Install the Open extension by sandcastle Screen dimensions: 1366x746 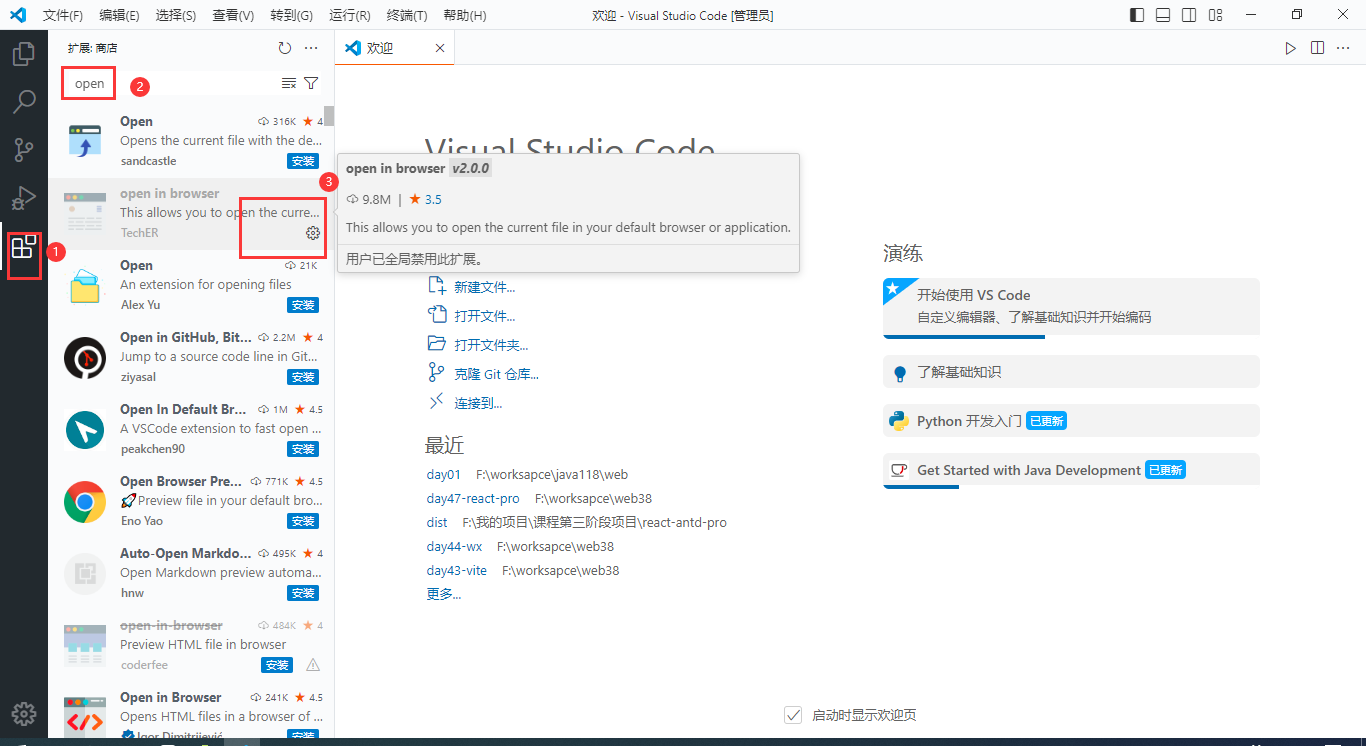[x=303, y=161]
